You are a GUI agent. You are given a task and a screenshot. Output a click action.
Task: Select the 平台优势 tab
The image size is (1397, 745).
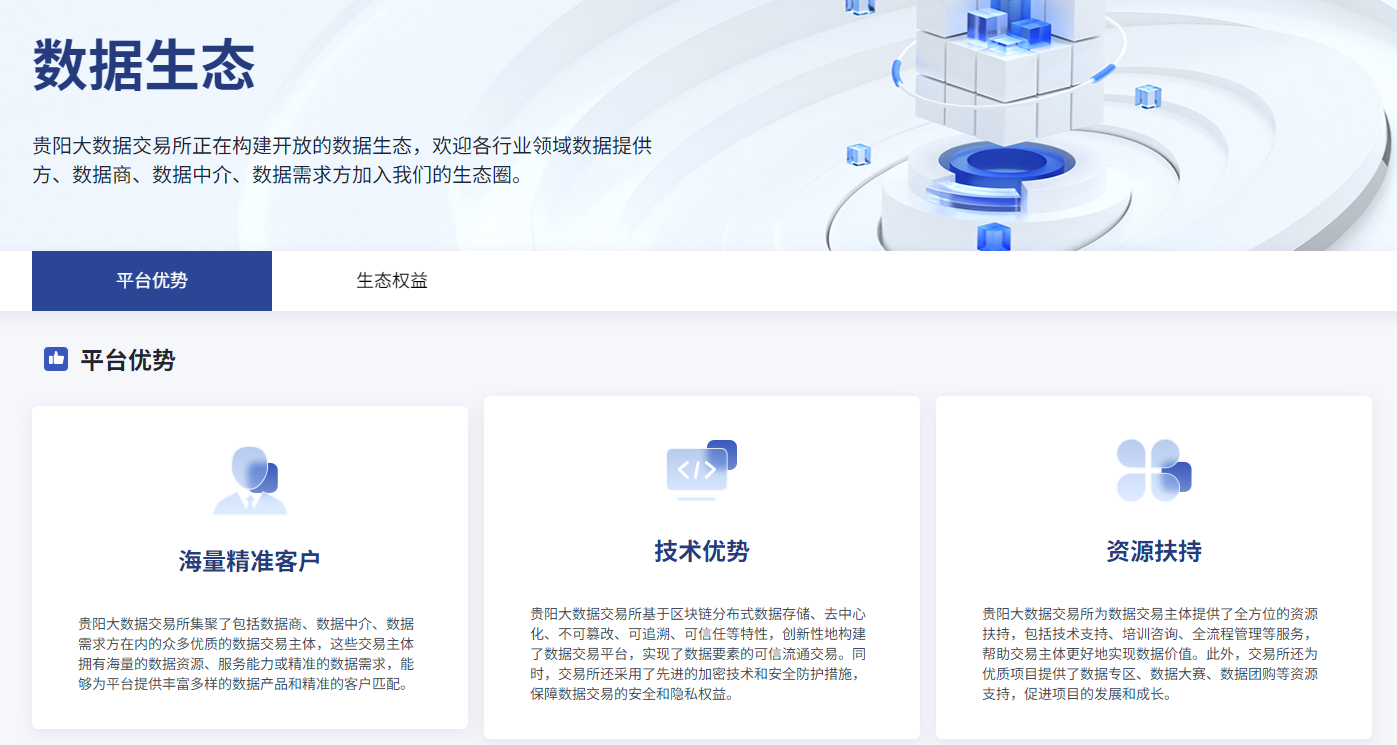(152, 281)
